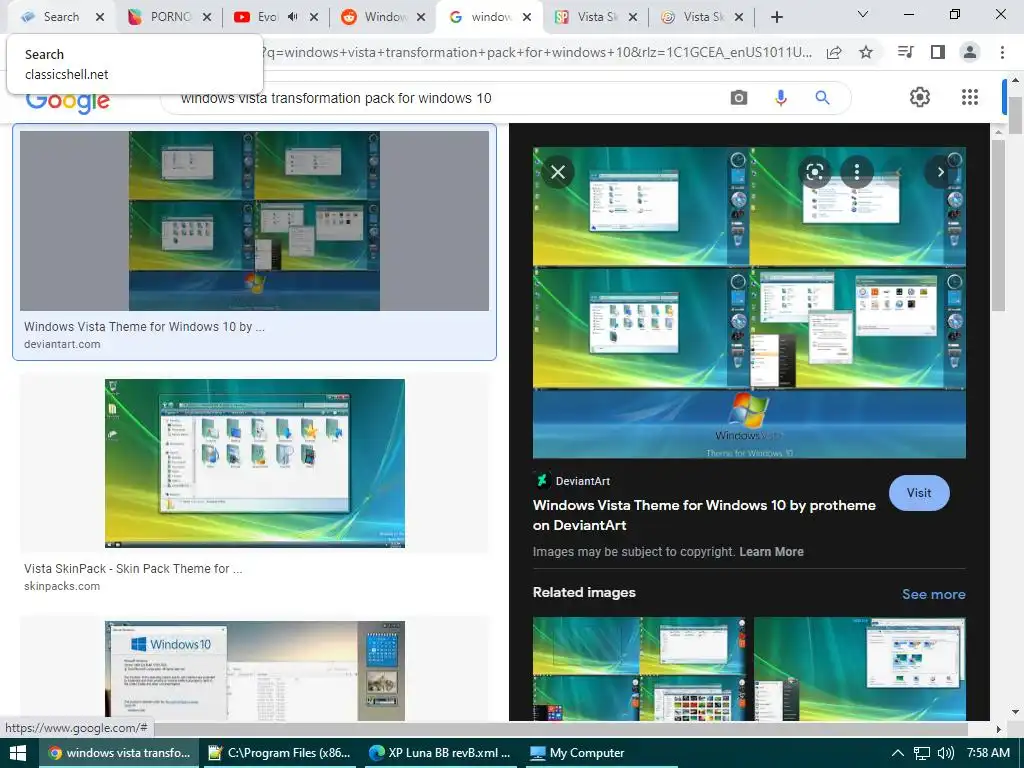The width and height of the screenshot is (1024, 768).
Task: Start voice search with microphone icon
Action: point(780,98)
